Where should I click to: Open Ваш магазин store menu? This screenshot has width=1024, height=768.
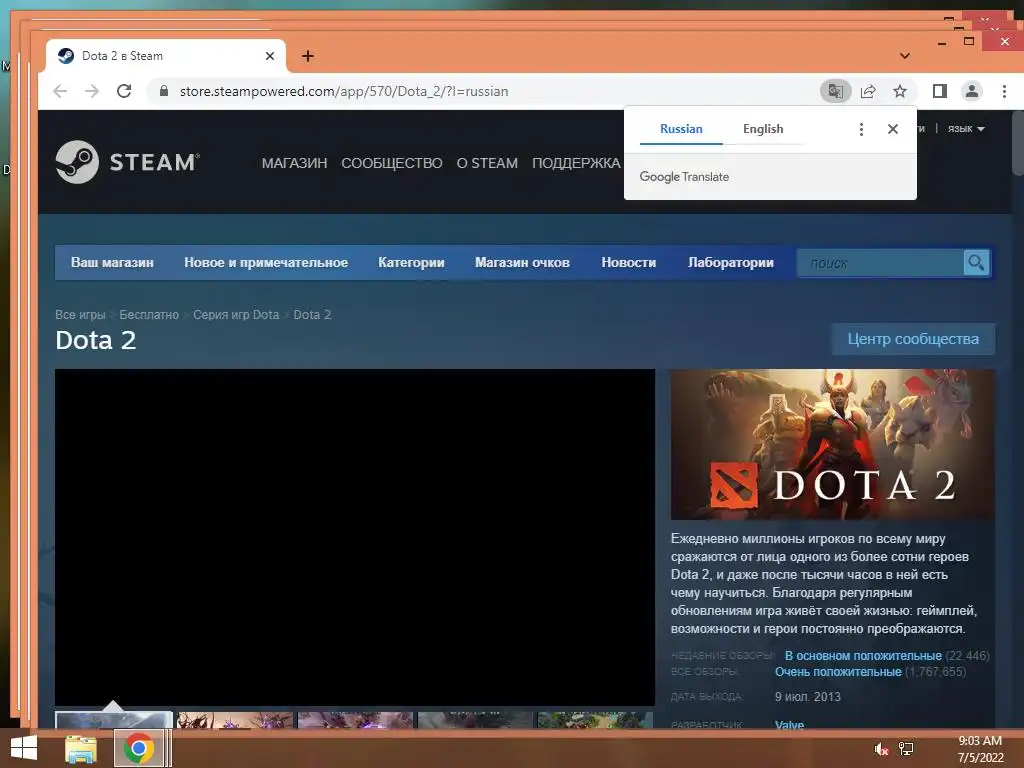[112, 263]
